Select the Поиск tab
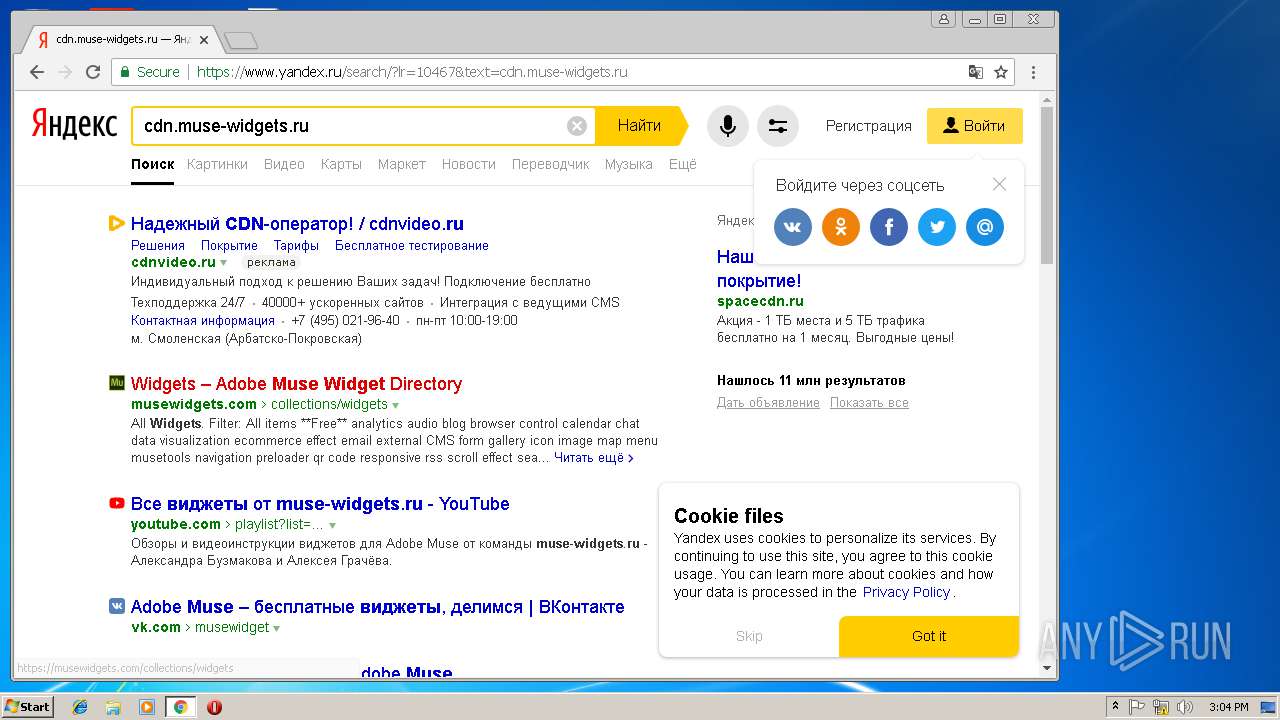This screenshot has width=1280, height=720. [153, 164]
